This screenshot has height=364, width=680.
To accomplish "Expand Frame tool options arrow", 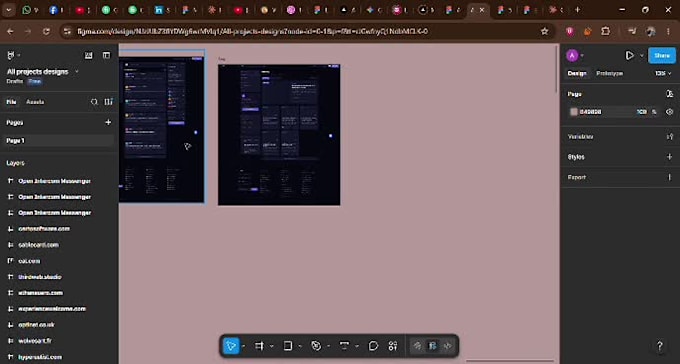I will click(x=272, y=346).
